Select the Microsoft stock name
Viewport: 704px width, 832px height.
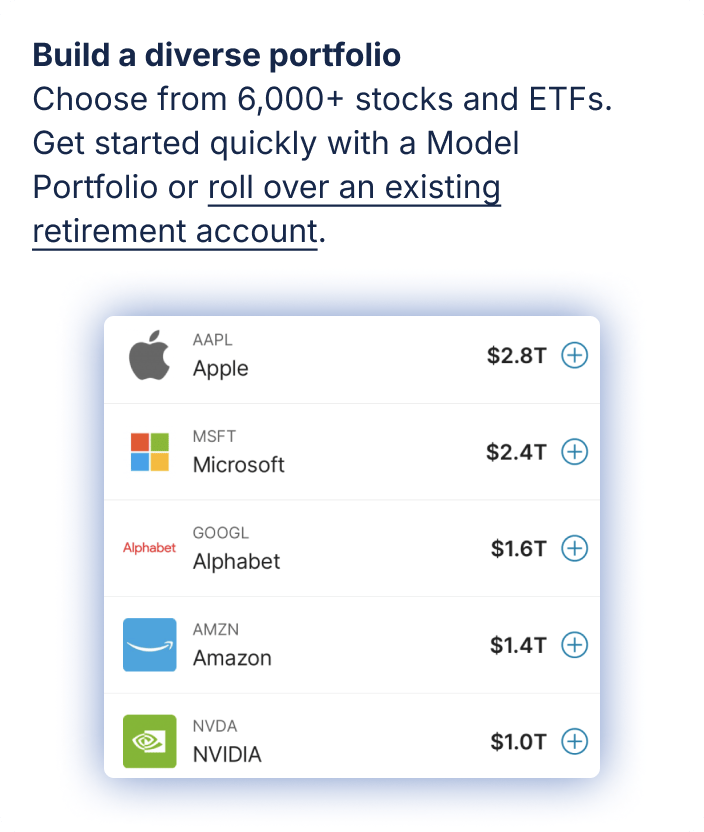pyautogui.click(x=238, y=464)
